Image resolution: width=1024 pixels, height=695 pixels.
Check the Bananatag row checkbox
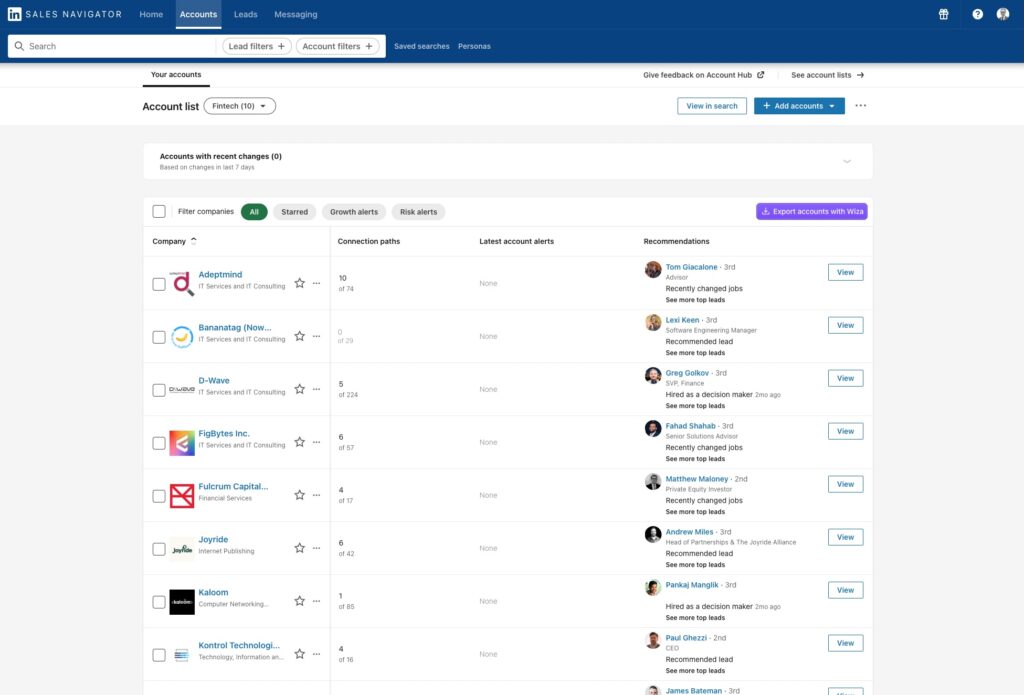[159, 337]
